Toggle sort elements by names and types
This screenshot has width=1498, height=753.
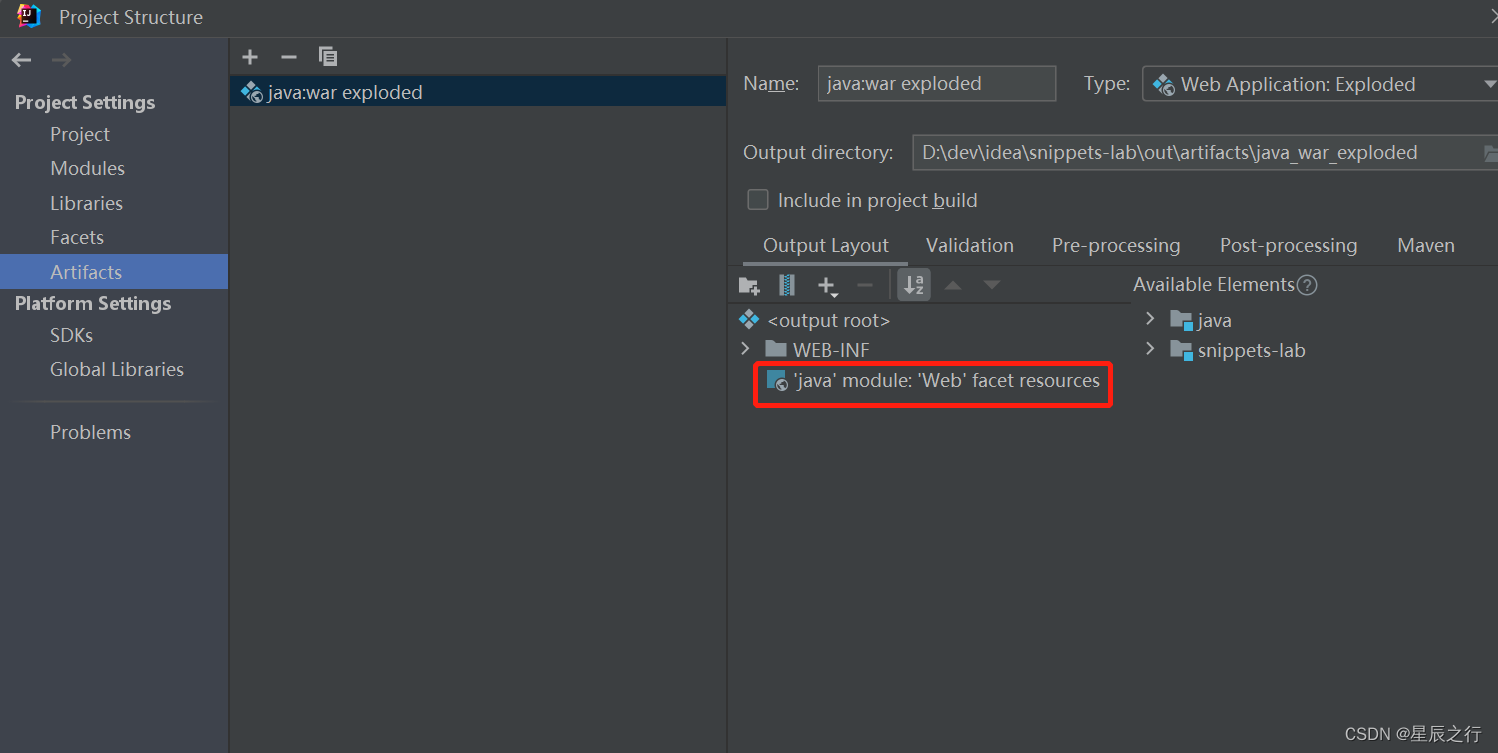point(914,285)
